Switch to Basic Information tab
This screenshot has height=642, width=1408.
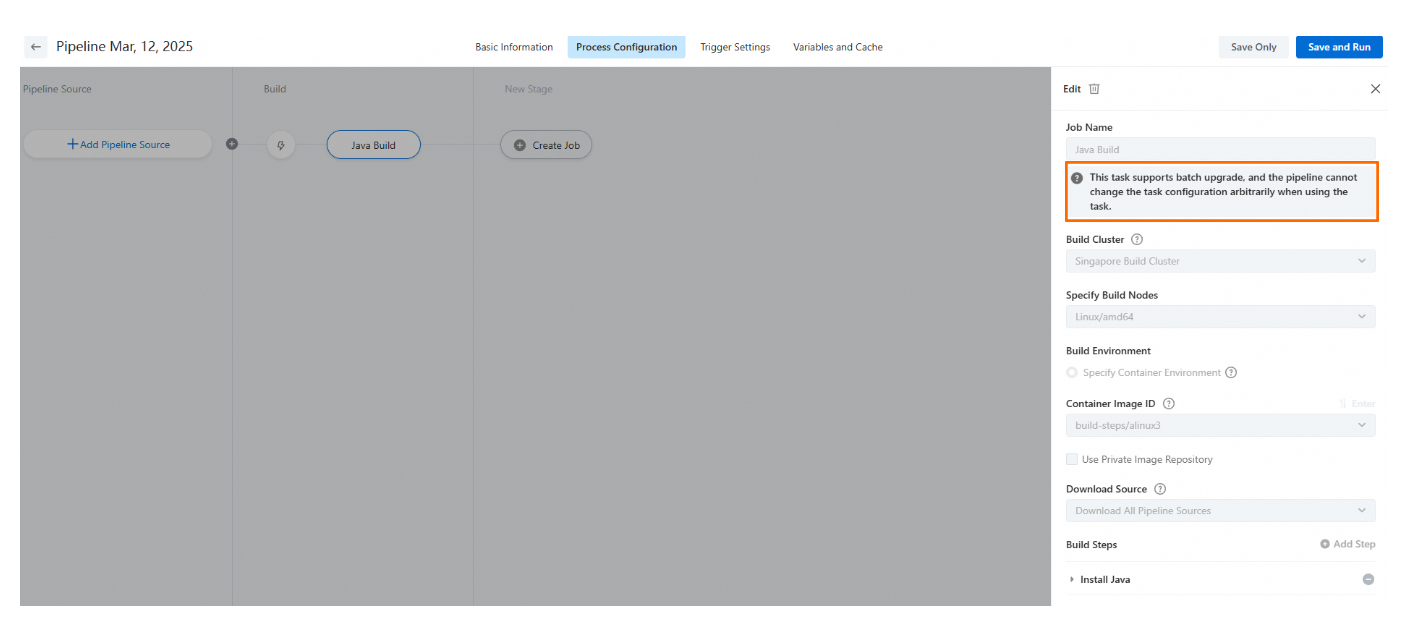[x=514, y=47]
